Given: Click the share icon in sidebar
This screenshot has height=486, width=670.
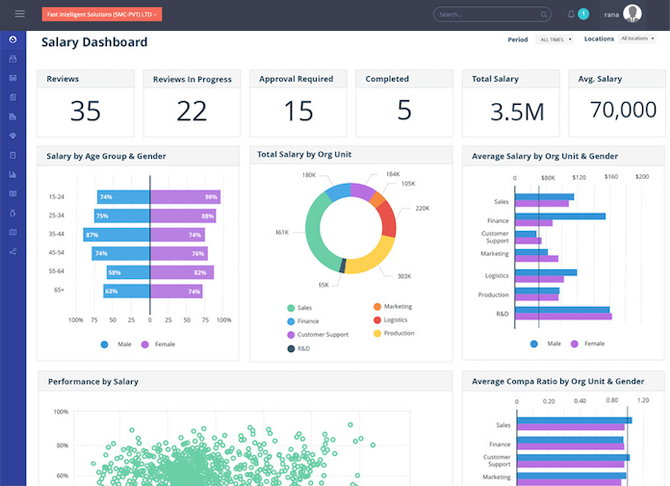Looking at the screenshot, I should 13,251.
